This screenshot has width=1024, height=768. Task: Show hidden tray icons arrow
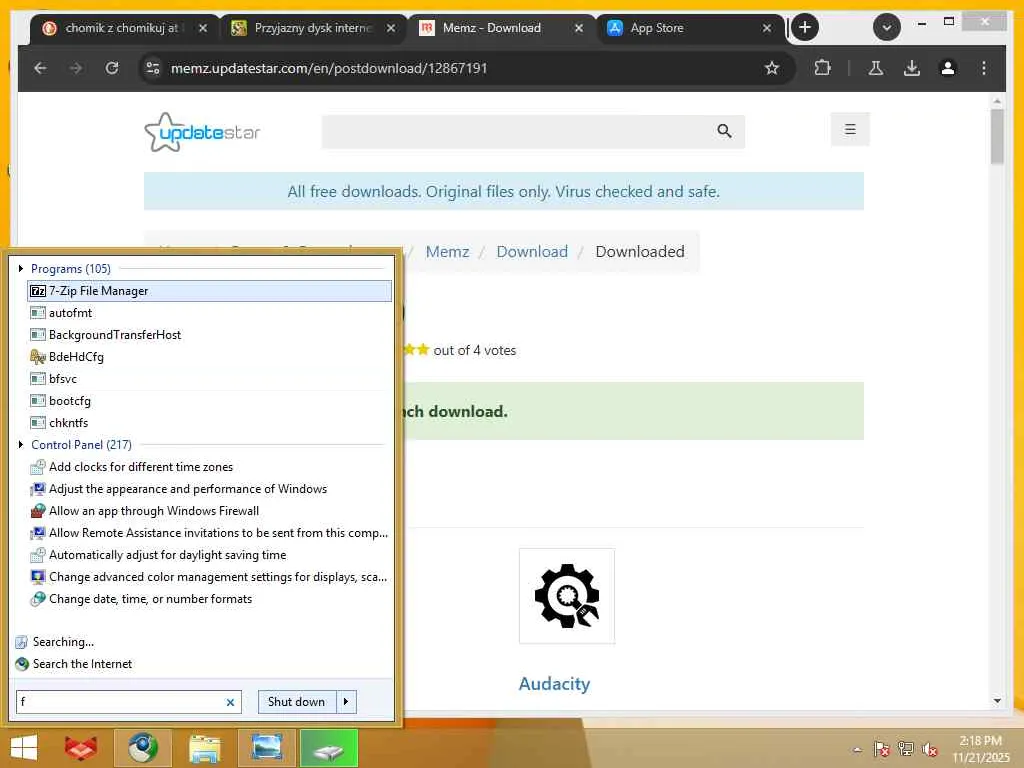[857, 750]
